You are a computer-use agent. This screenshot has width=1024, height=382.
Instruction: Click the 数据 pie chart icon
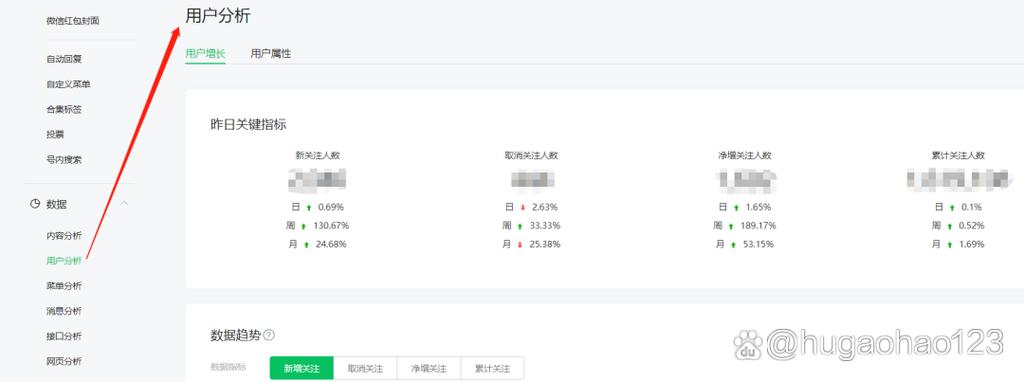coord(35,204)
